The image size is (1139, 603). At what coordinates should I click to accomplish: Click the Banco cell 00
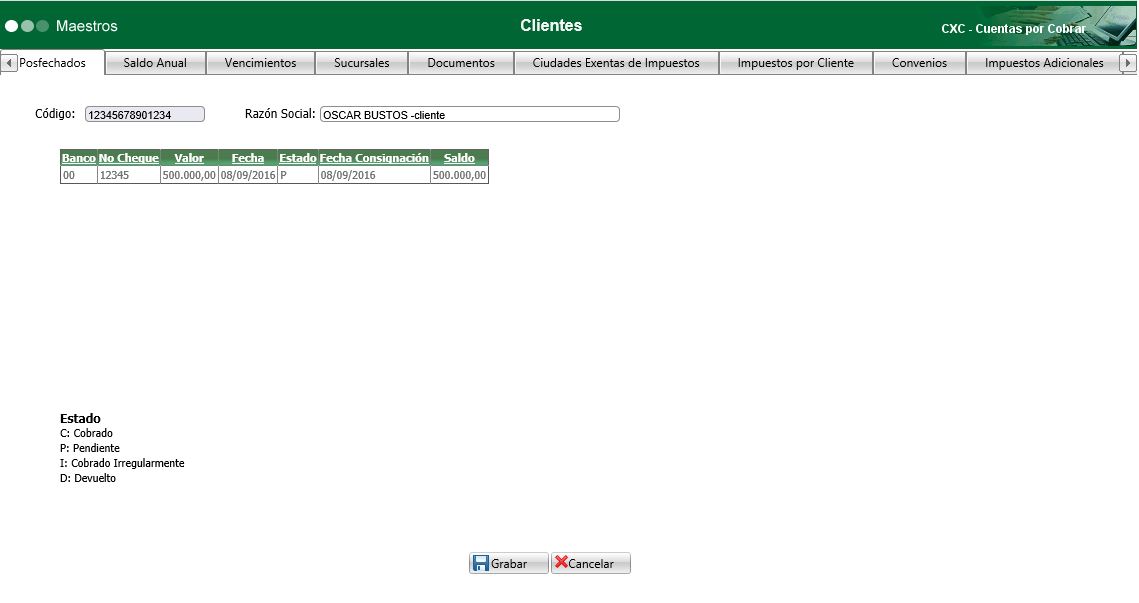pyautogui.click(x=78, y=175)
